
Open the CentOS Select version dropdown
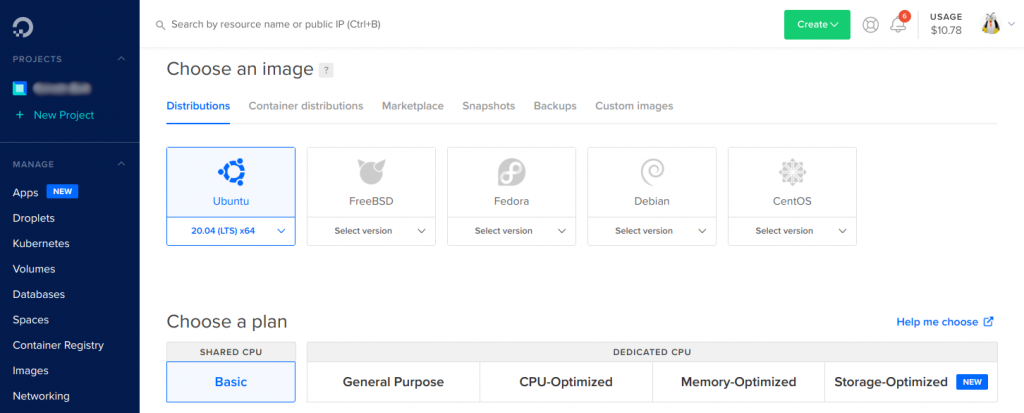point(792,231)
